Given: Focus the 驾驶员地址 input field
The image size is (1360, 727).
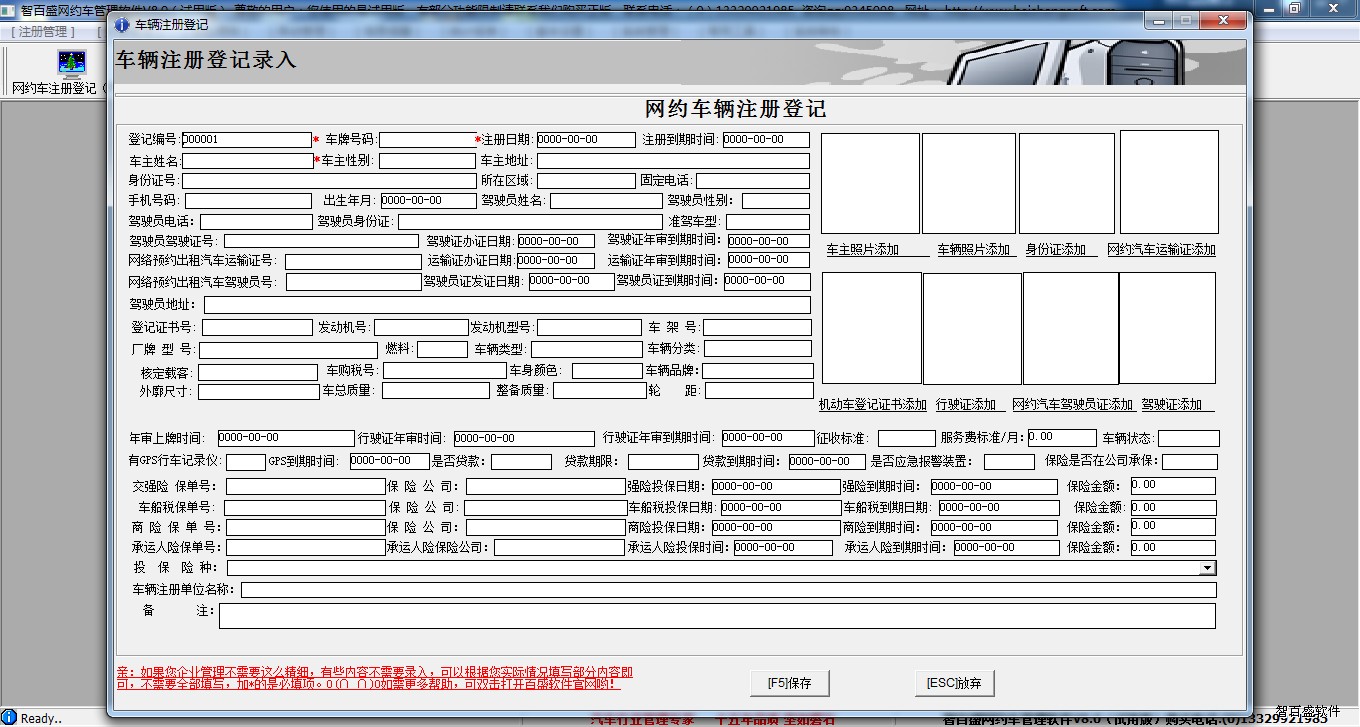Looking at the screenshot, I should (x=507, y=305).
